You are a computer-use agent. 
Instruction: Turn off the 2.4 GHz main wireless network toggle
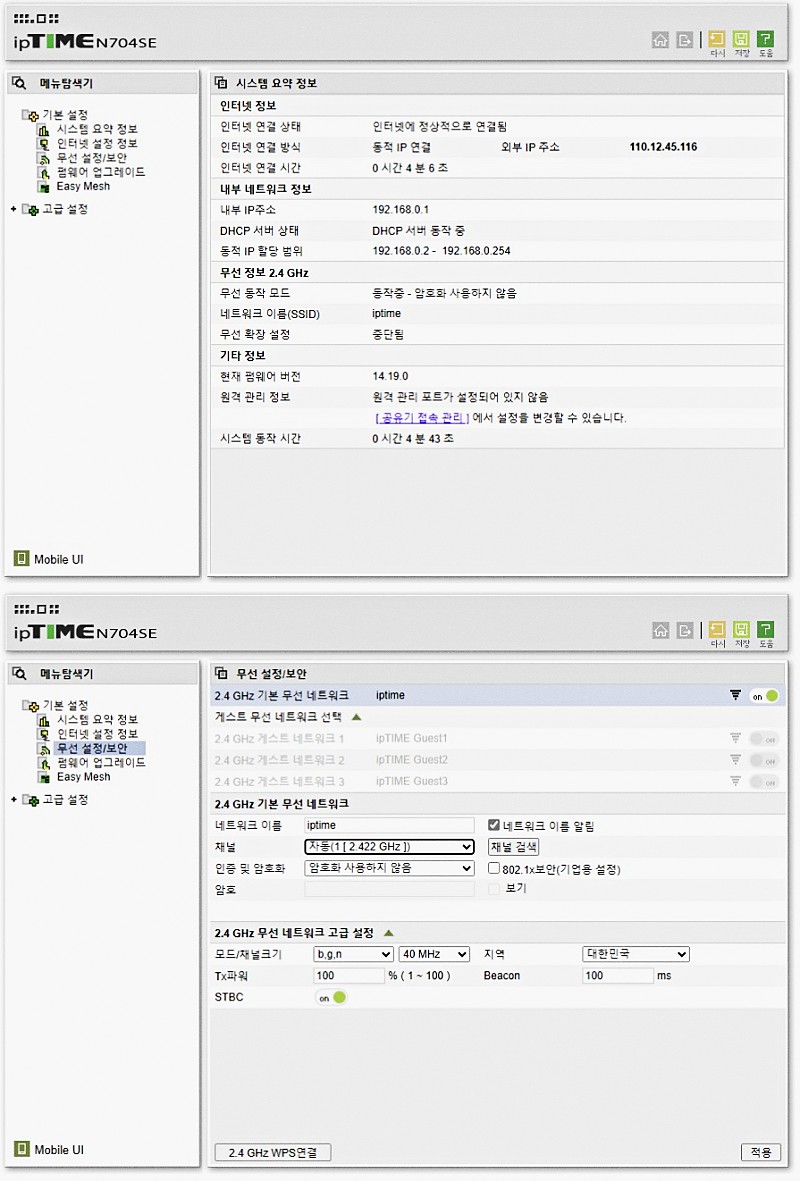click(x=764, y=696)
